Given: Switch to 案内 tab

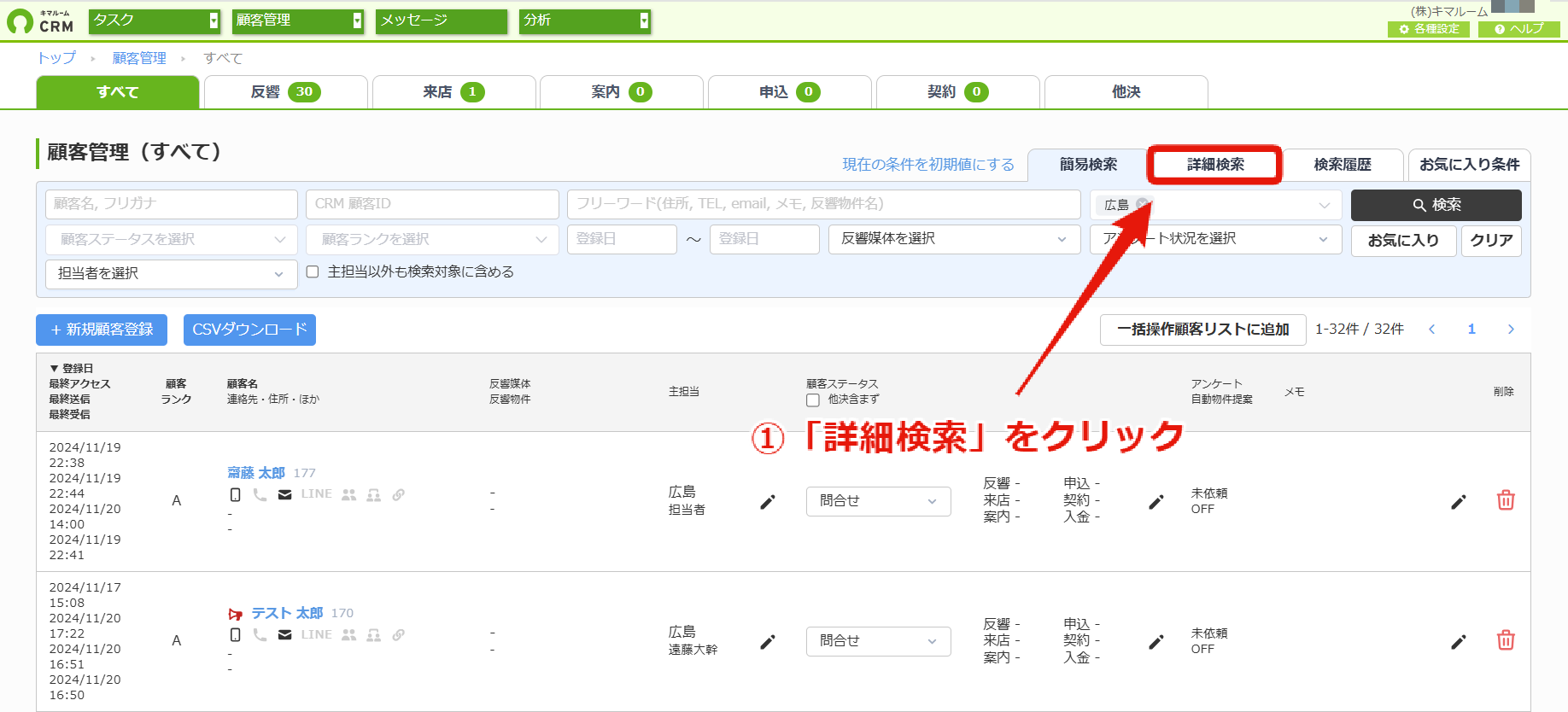Looking at the screenshot, I should pyautogui.click(x=622, y=92).
